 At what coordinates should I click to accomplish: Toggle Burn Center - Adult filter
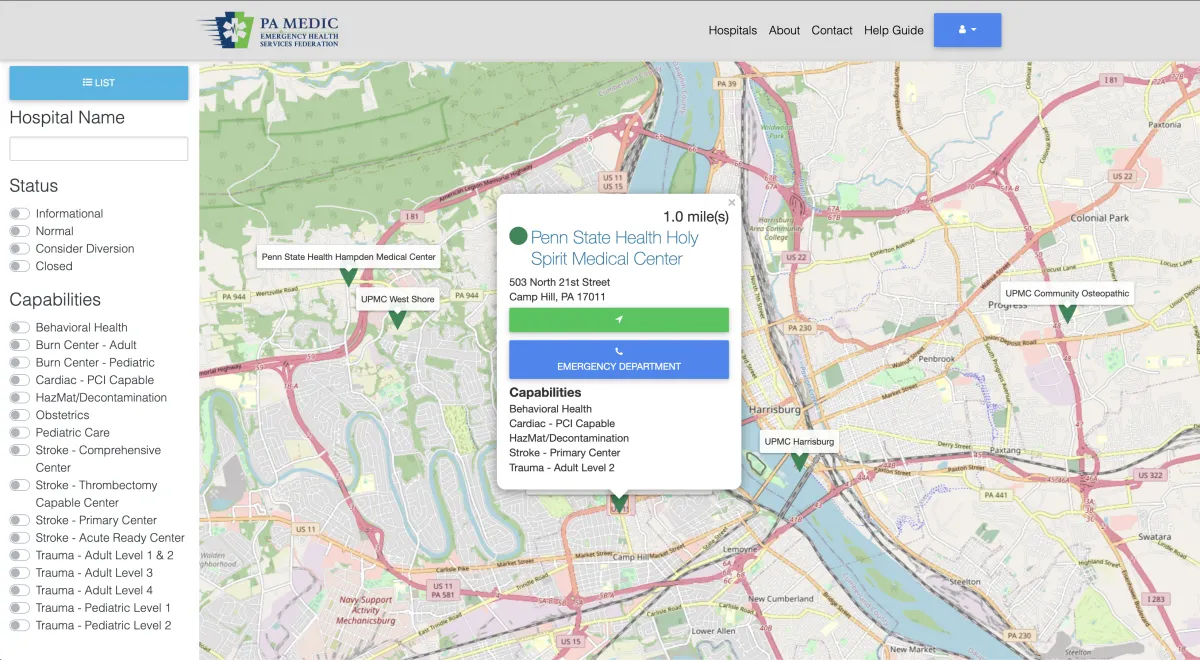[19, 345]
